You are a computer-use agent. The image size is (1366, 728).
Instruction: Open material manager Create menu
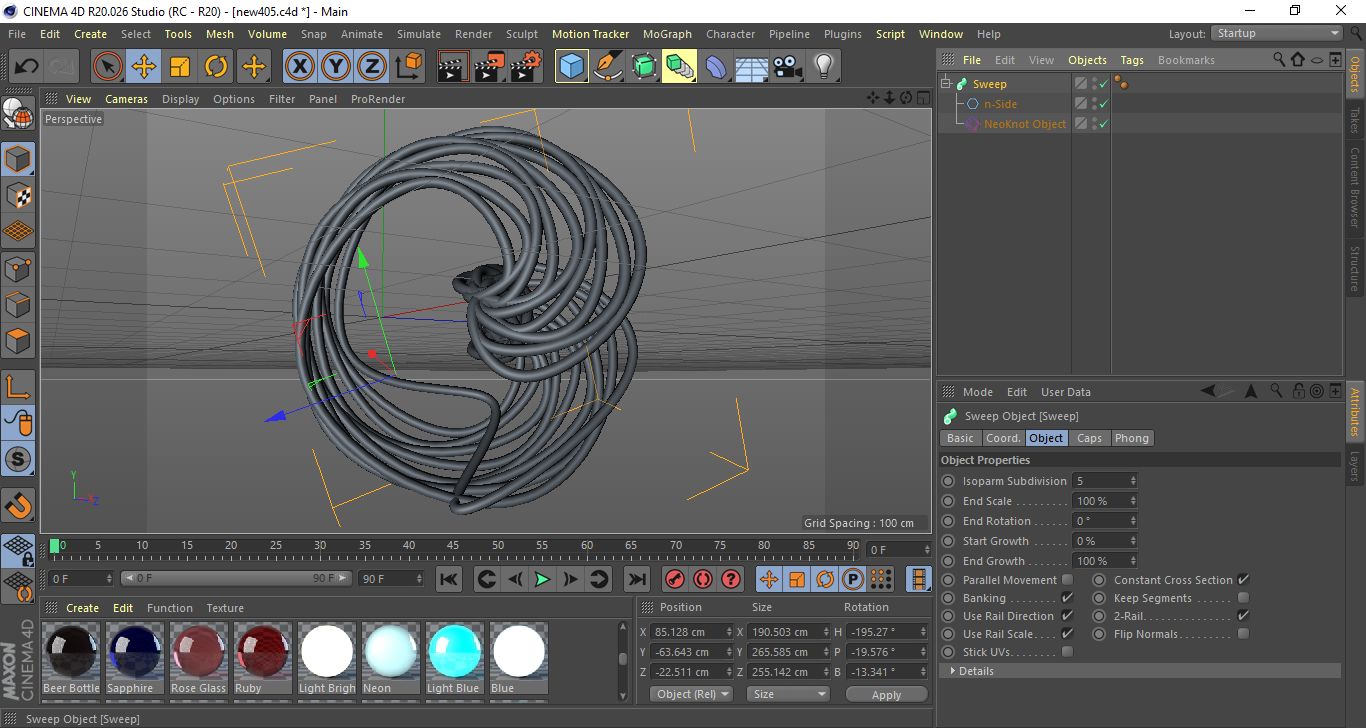[82, 608]
